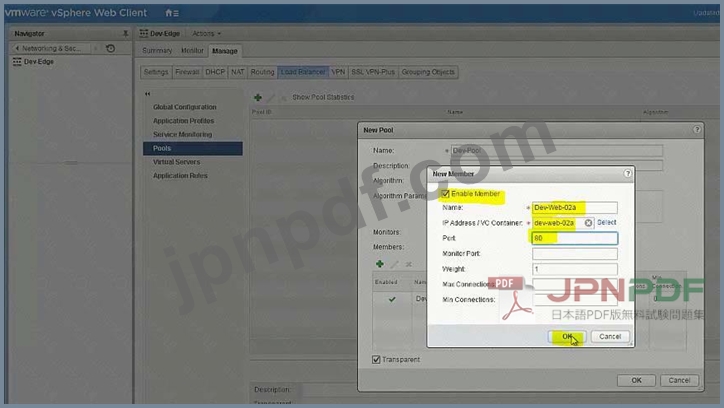Image resolution: width=724 pixels, height=408 pixels.
Task: Confirm New Member with OK
Action: (x=567, y=336)
